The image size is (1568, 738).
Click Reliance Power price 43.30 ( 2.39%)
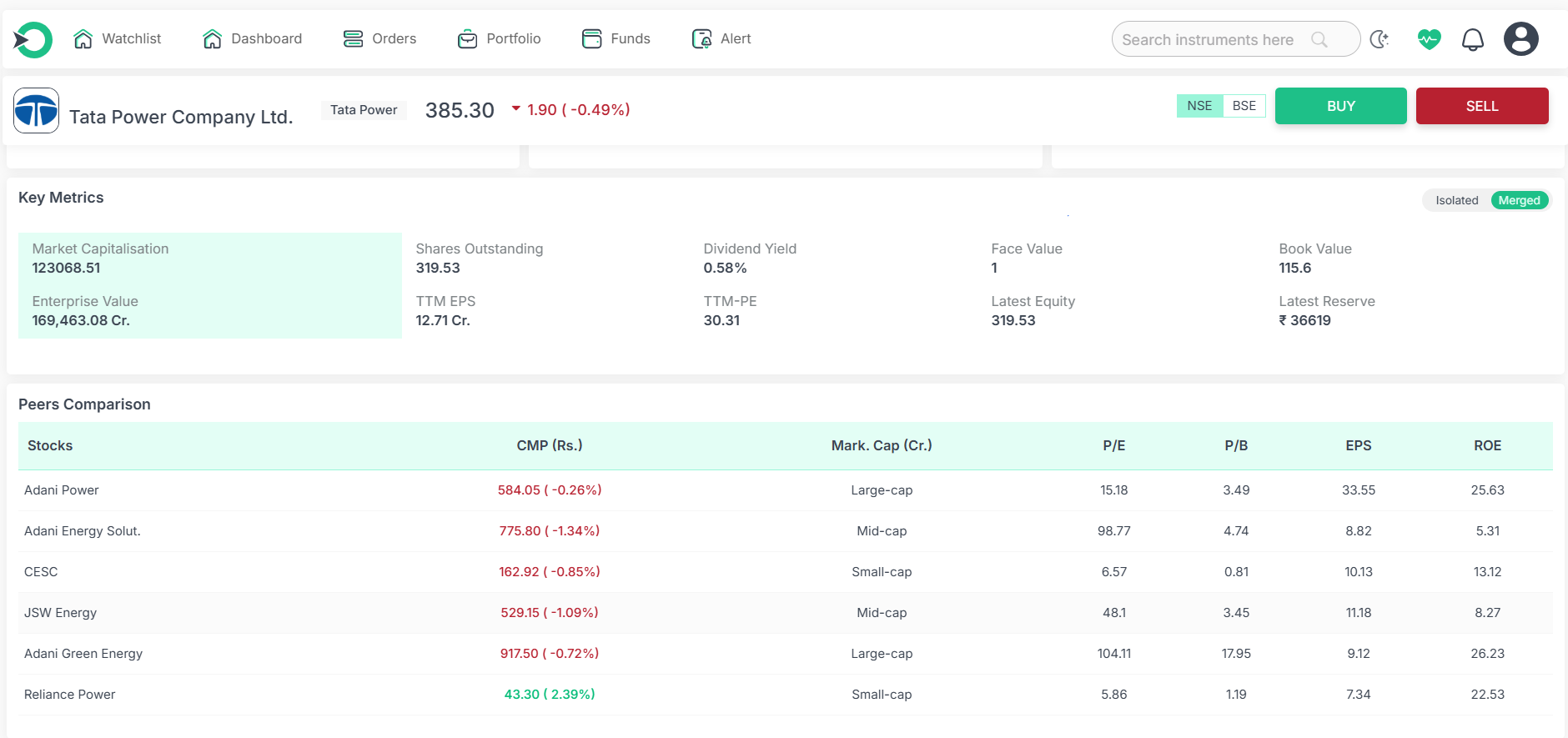pos(550,695)
